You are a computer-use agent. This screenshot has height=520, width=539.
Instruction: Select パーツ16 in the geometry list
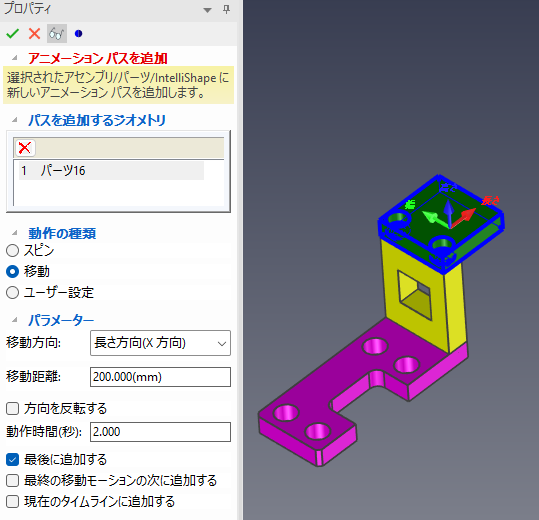click(x=111, y=170)
